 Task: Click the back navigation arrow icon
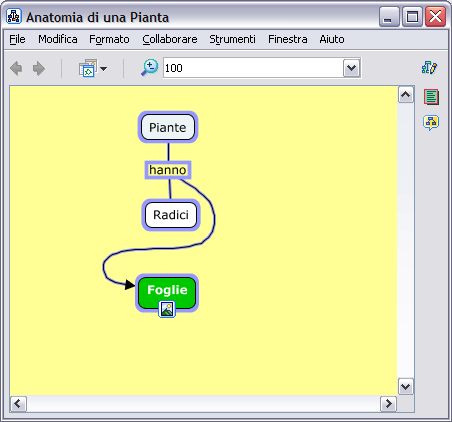click(x=16, y=68)
